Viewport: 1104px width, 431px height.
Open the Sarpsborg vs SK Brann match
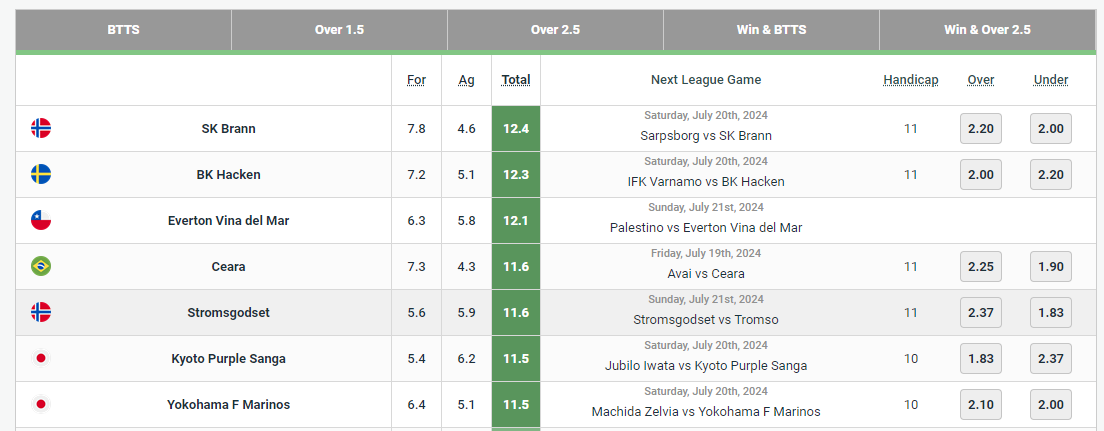pos(705,136)
